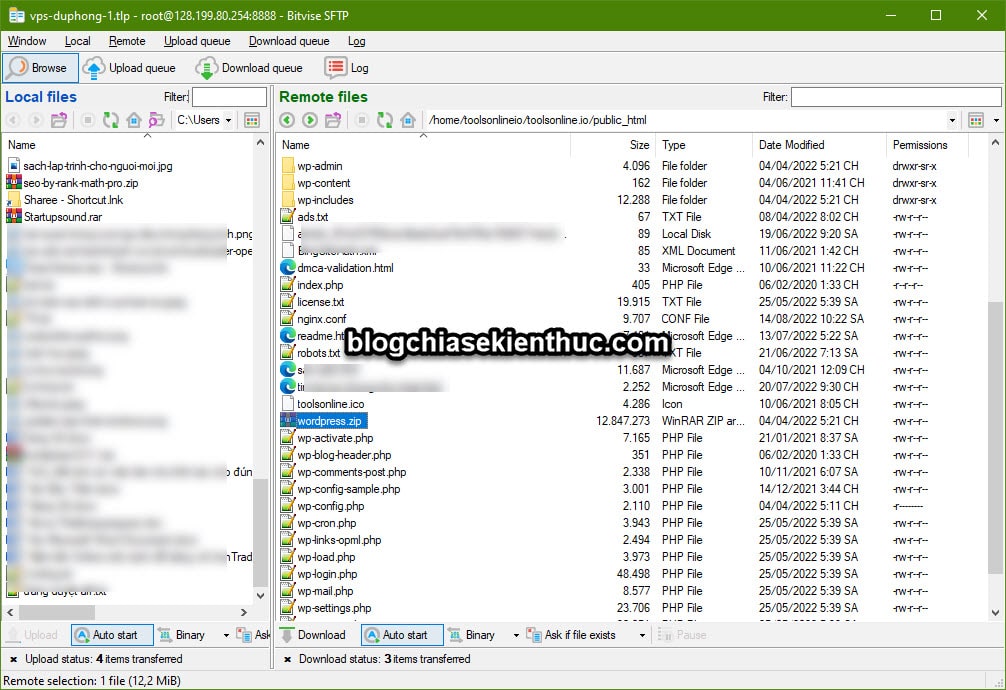Open remote Binary transfer mode dropdown

click(516, 635)
